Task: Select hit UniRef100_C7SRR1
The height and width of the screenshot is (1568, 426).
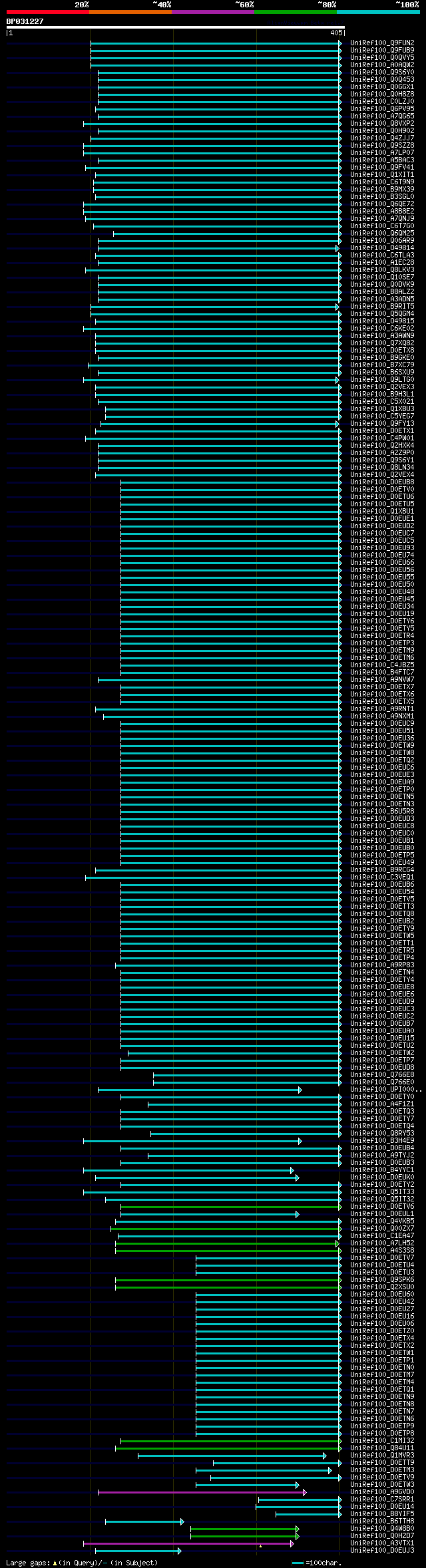Action: 382,1499
